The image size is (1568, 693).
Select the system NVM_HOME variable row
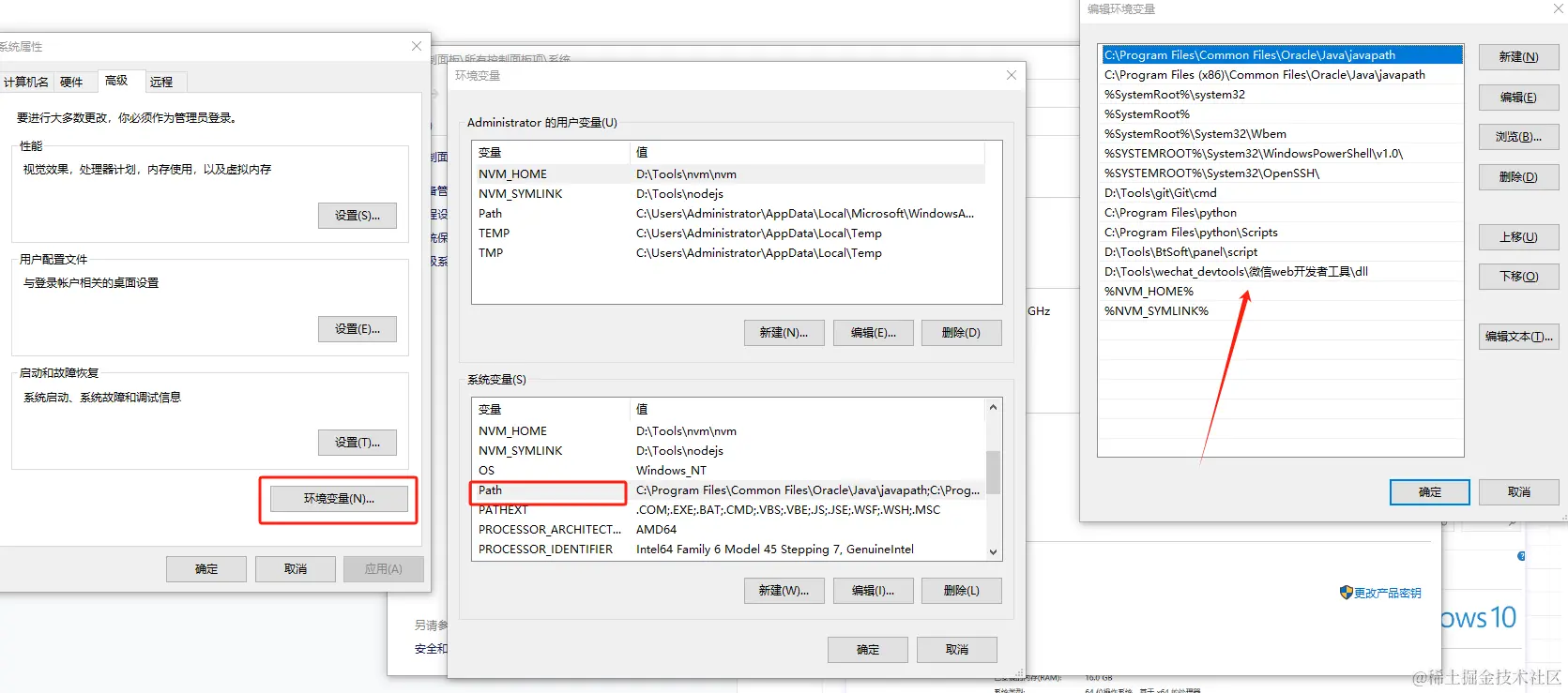pos(729,431)
